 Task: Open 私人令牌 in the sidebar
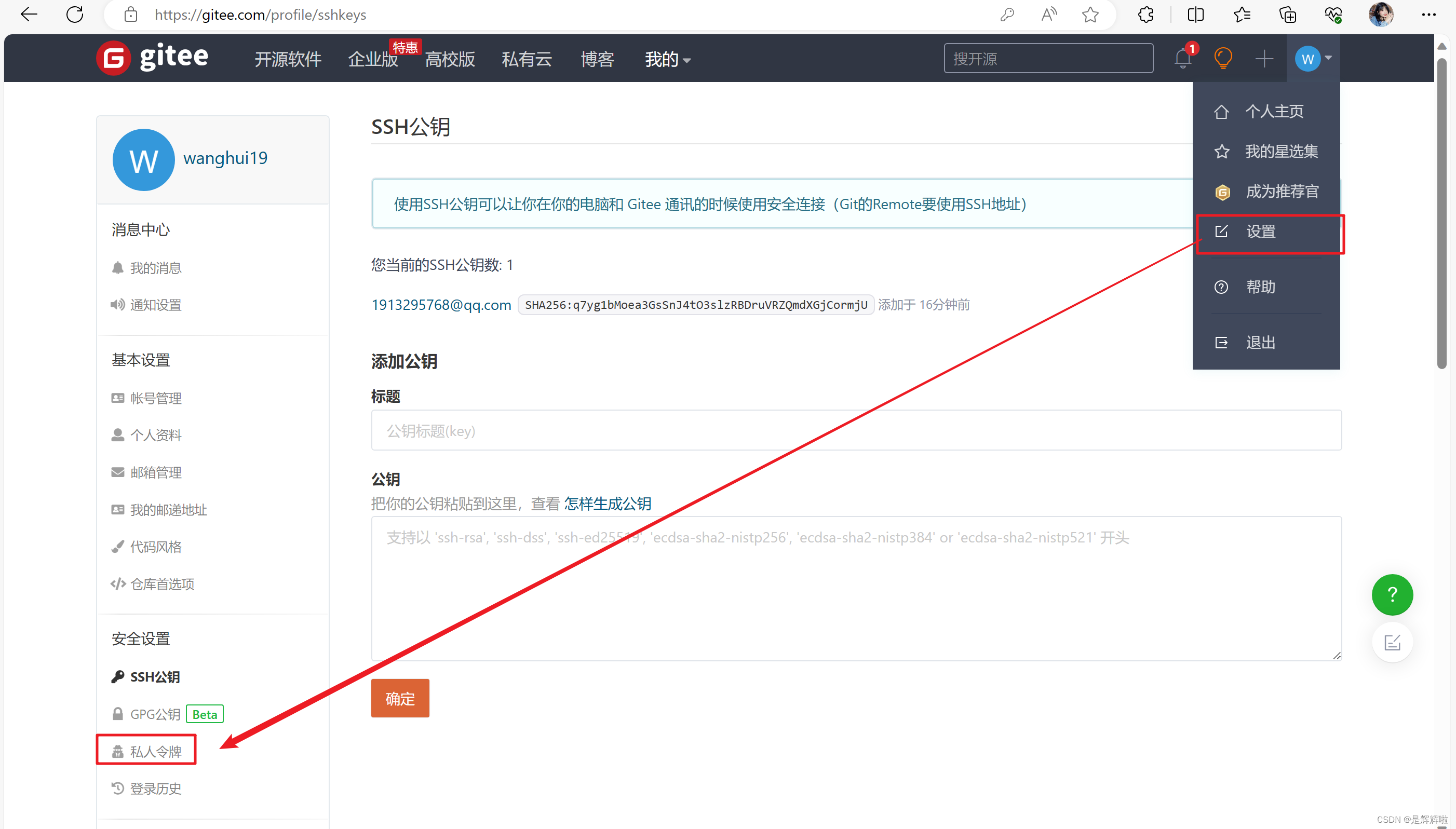(155, 752)
